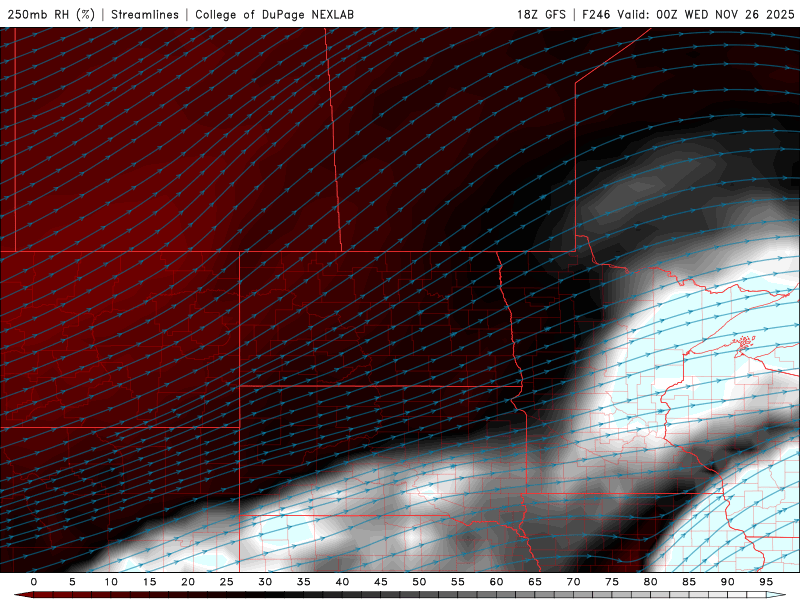Click the 85 label on color scale
The width and height of the screenshot is (800, 600).
click(689, 582)
